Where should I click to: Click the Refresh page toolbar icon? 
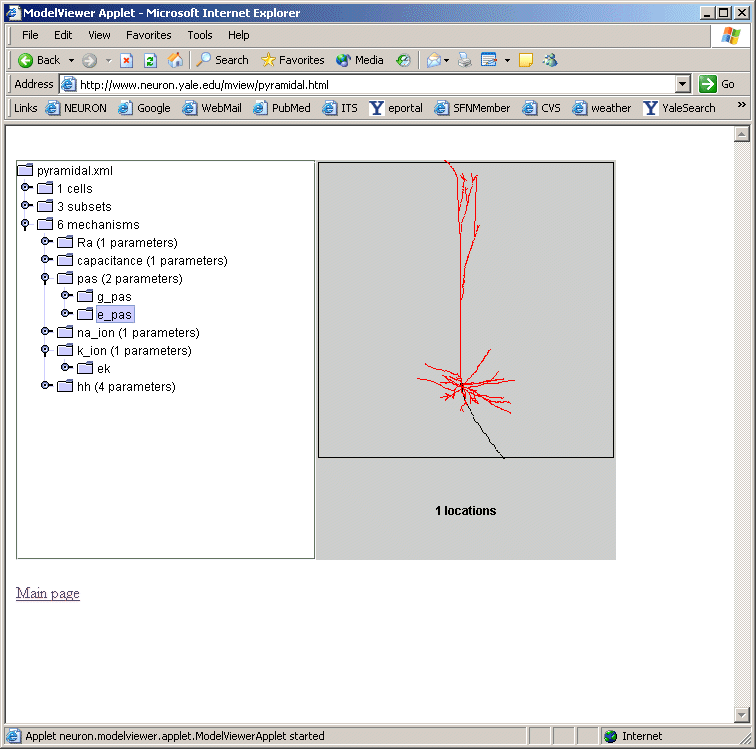[x=150, y=60]
